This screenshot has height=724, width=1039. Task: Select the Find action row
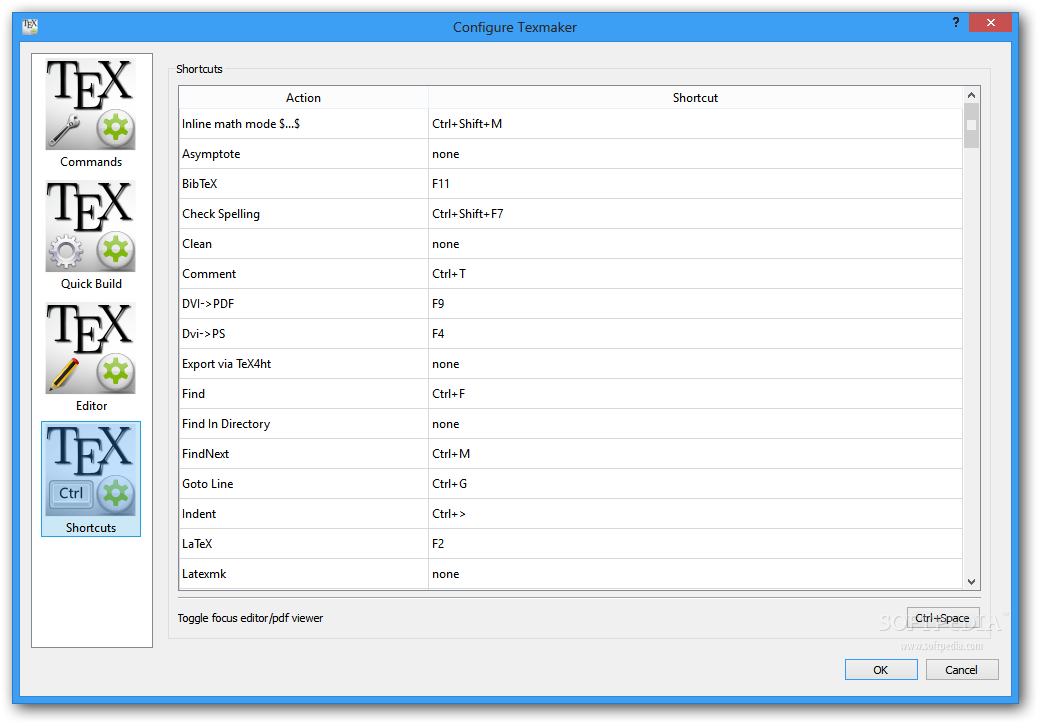click(303, 393)
